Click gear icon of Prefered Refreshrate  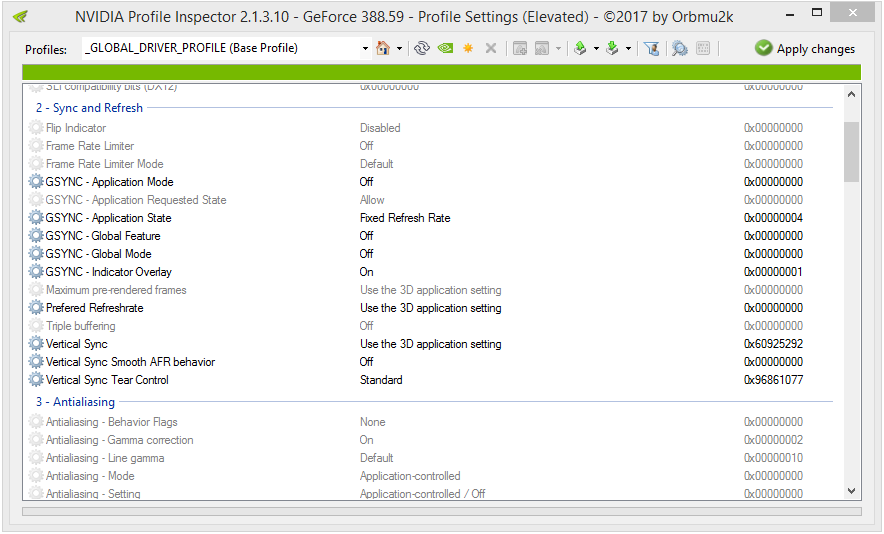36,308
